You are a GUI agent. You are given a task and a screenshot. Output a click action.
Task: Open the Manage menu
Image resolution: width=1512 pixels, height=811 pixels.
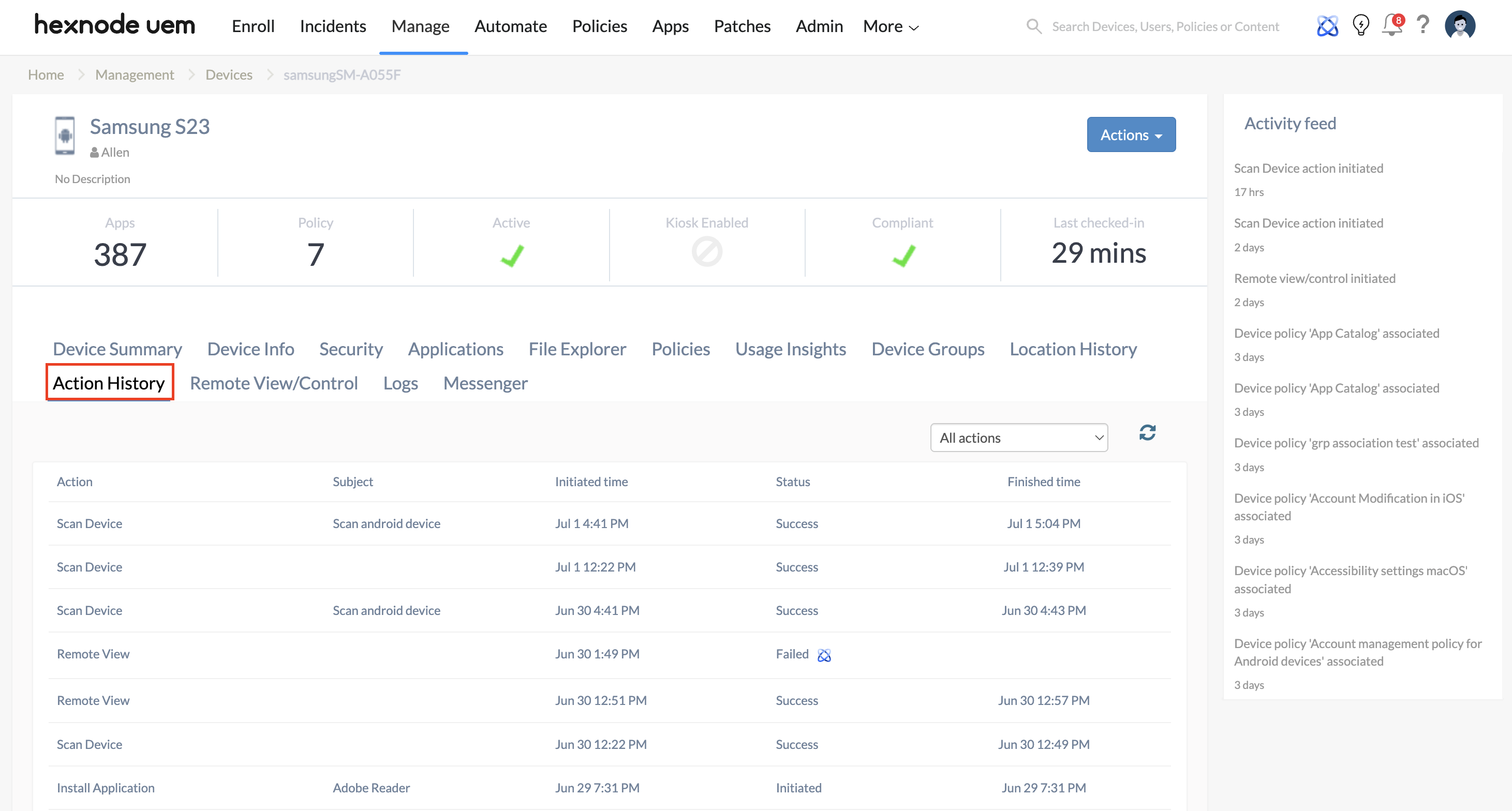click(x=420, y=26)
